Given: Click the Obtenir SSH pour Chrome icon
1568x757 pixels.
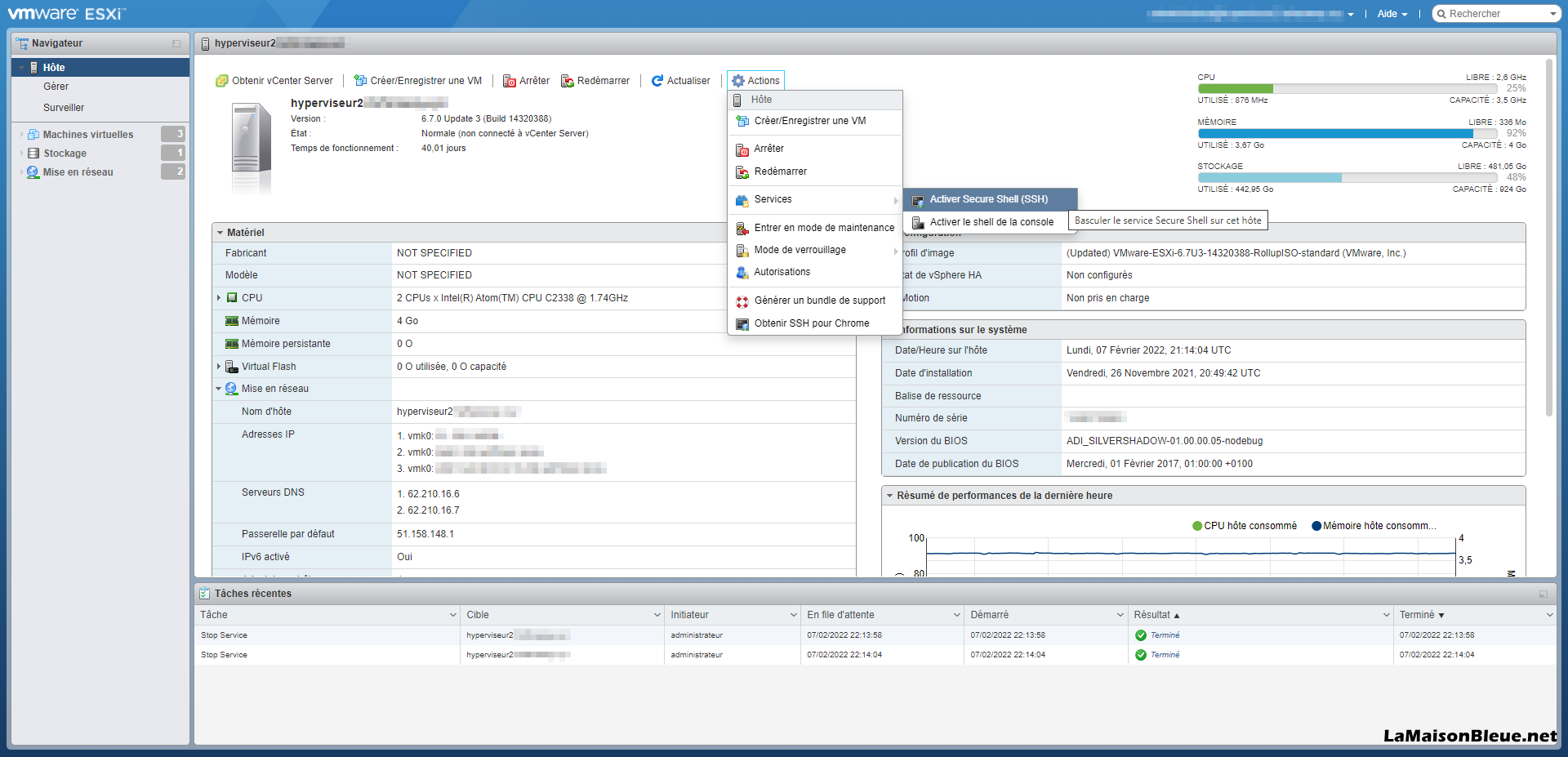Looking at the screenshot, I should point(742,324).
